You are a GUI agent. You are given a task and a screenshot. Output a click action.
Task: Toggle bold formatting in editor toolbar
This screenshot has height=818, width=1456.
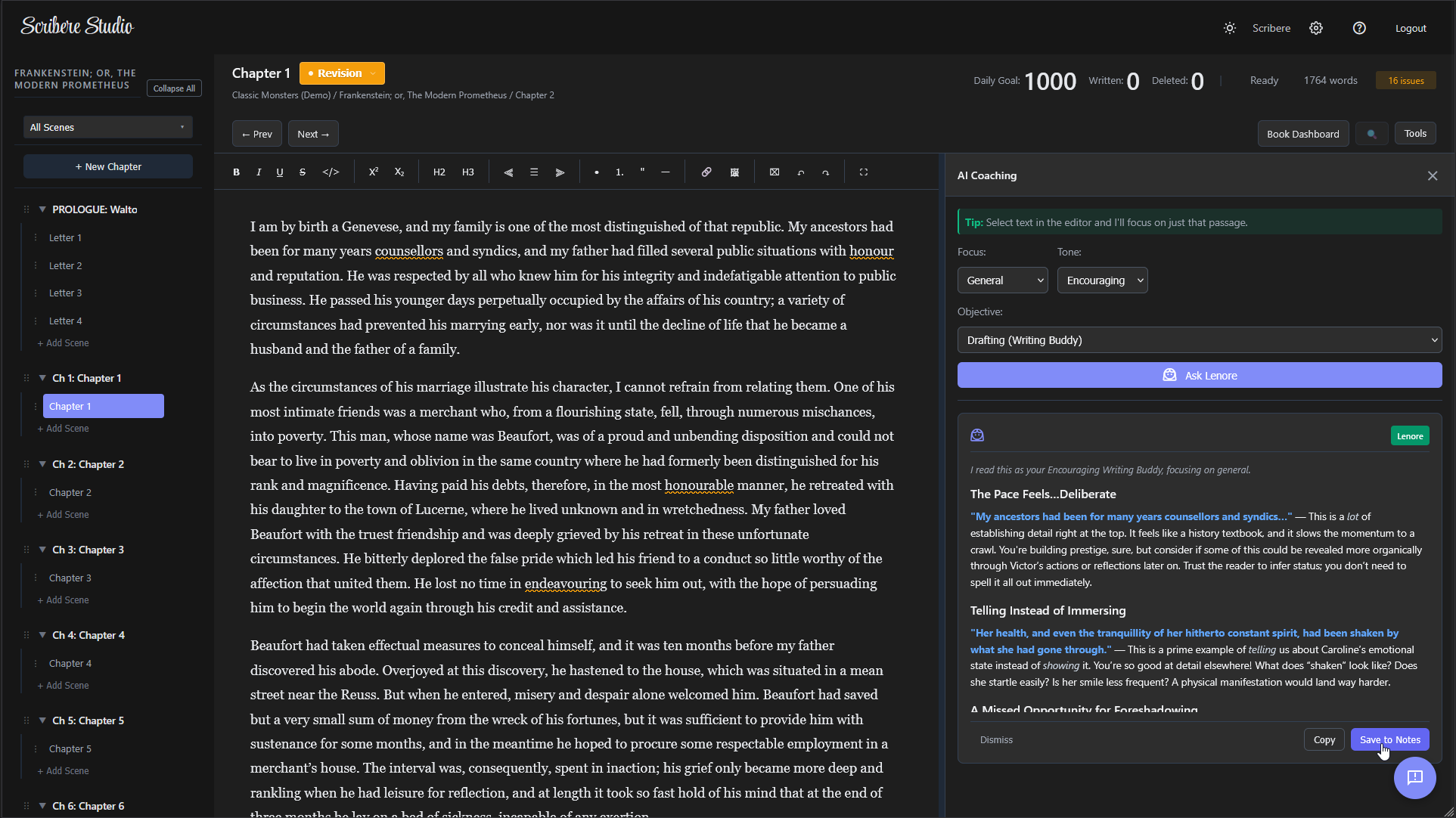[x=236, y=172]
